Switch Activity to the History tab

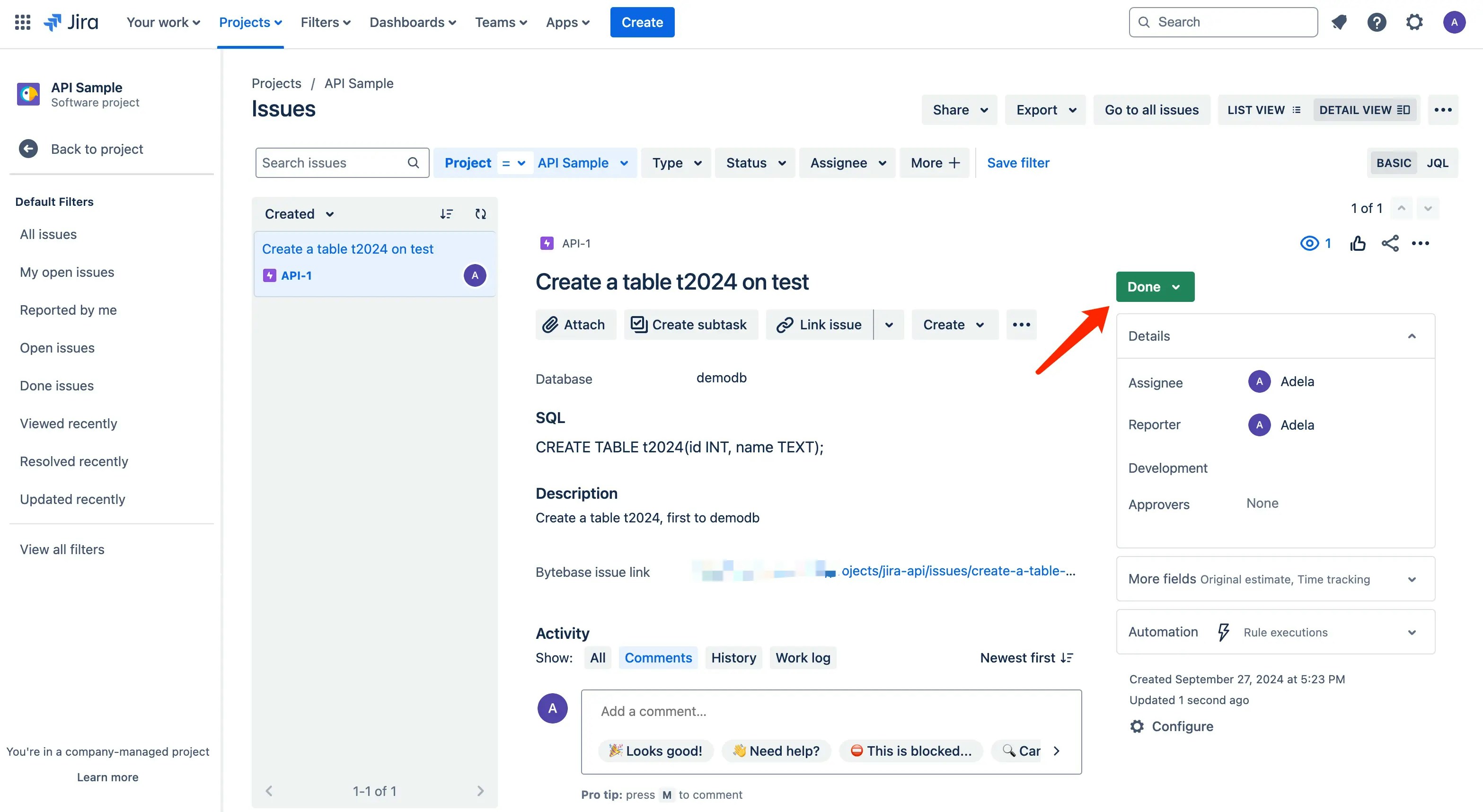coord(733,657)
